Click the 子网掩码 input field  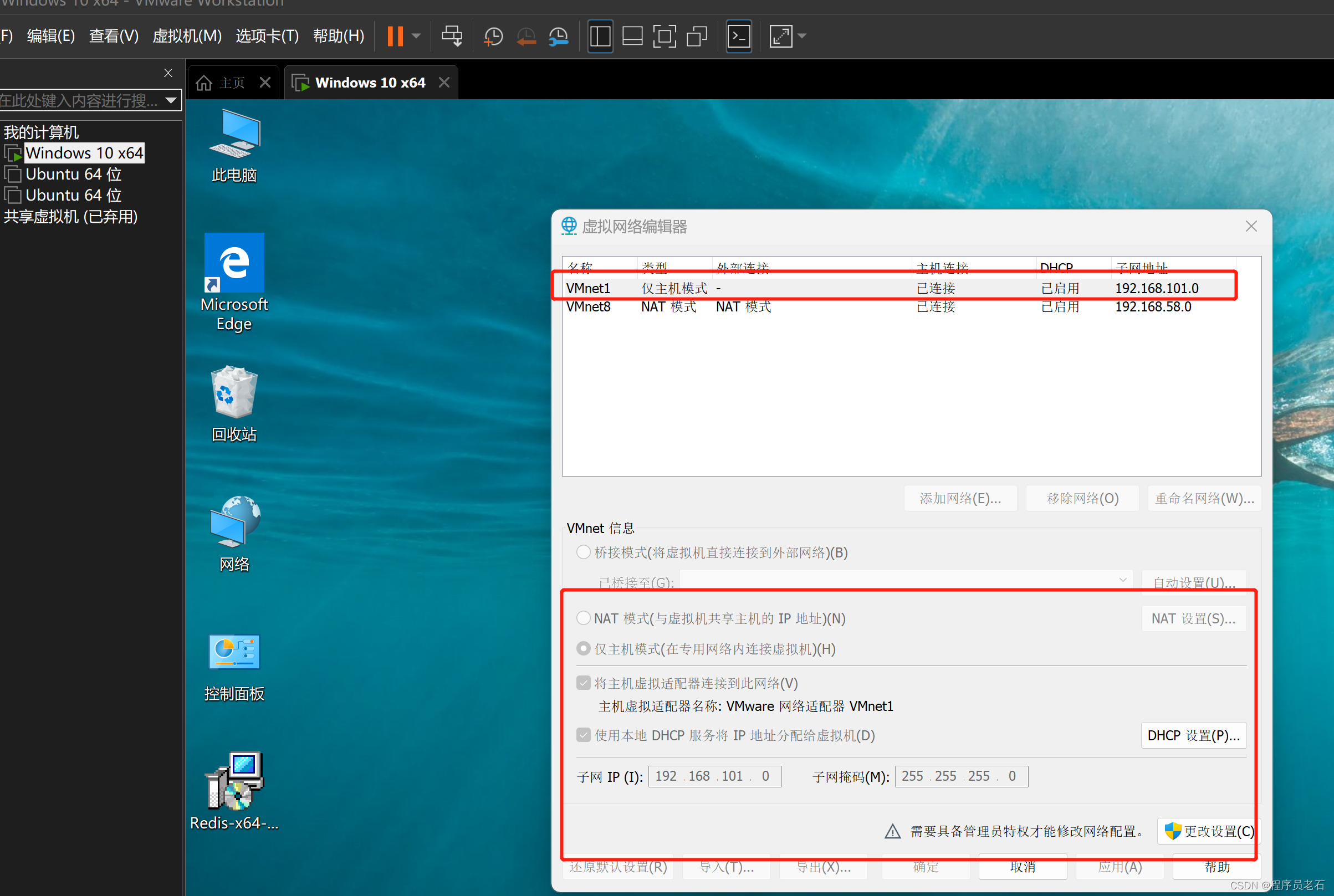tap(962, 776)
